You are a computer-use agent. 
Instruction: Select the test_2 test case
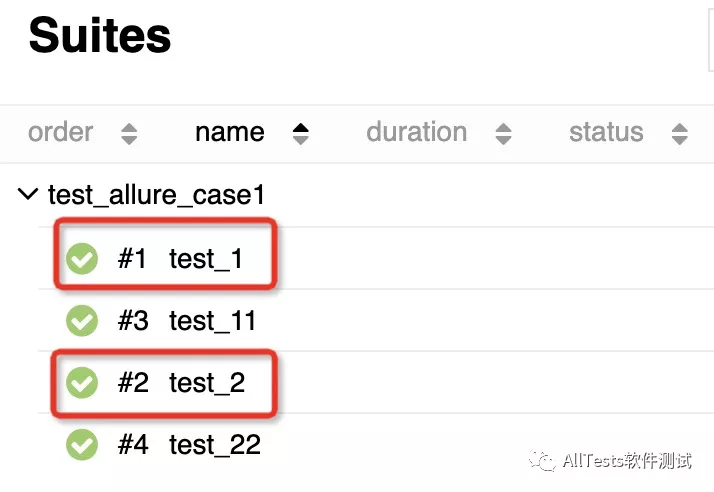click(207, 382)
